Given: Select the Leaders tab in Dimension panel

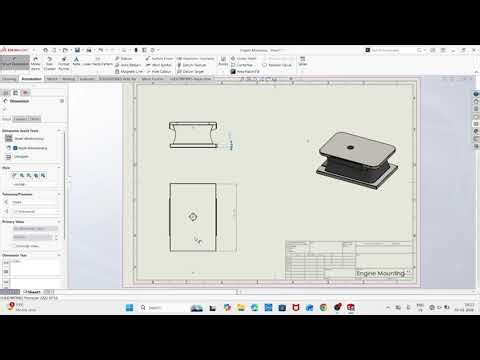Looking at the screenshot, I should pos(21,119).
